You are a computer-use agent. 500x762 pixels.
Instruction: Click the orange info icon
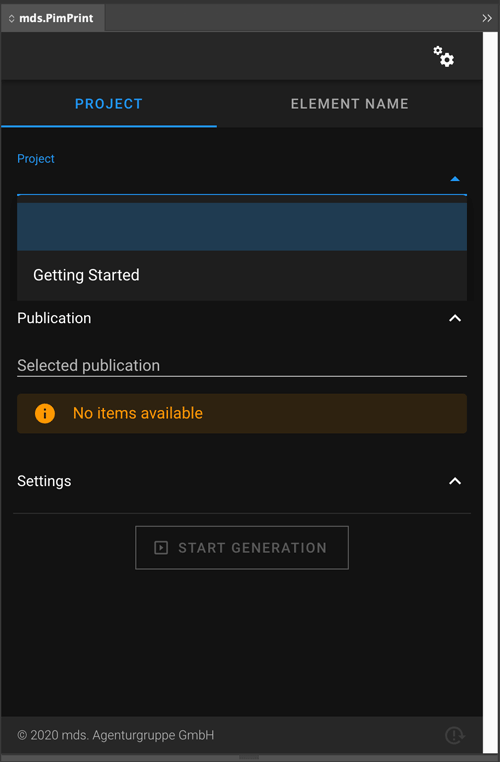(45, 414)
